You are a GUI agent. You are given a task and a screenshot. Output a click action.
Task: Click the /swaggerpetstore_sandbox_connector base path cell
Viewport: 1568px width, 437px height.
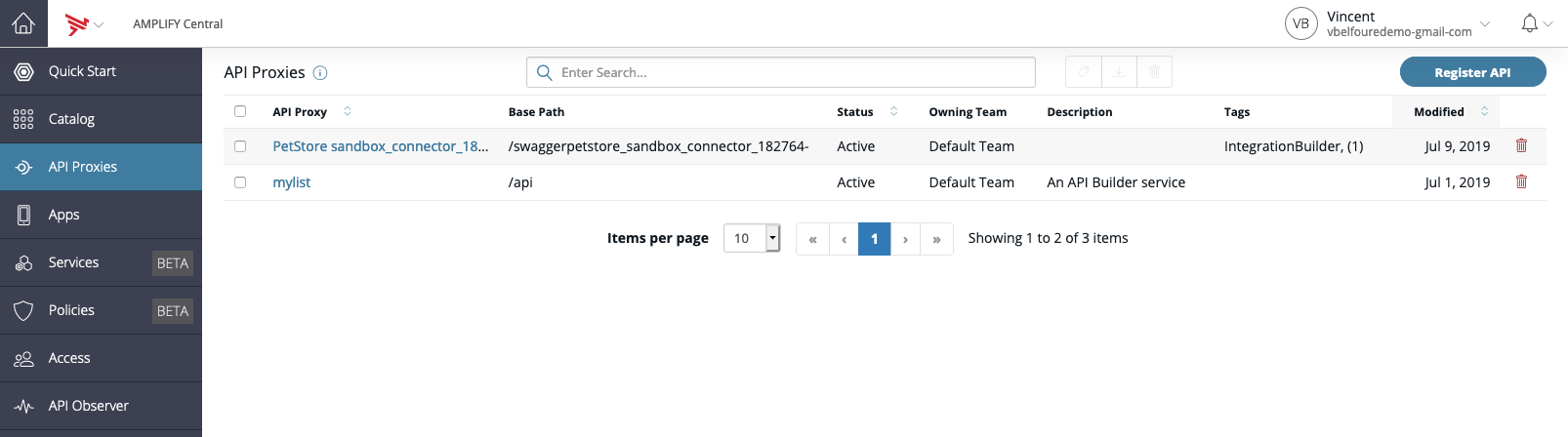pos(658,146)
